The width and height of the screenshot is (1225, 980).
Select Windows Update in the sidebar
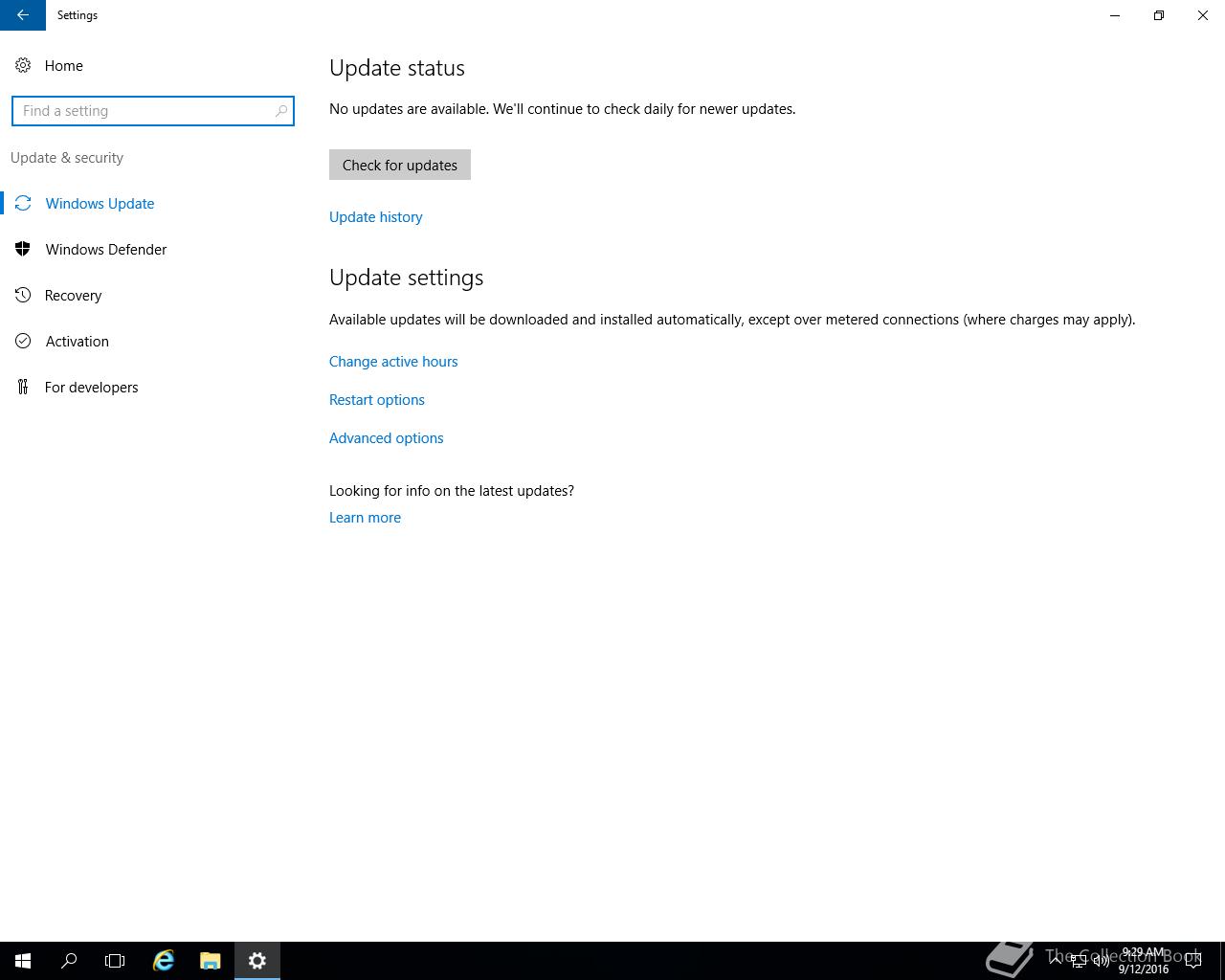100,203
